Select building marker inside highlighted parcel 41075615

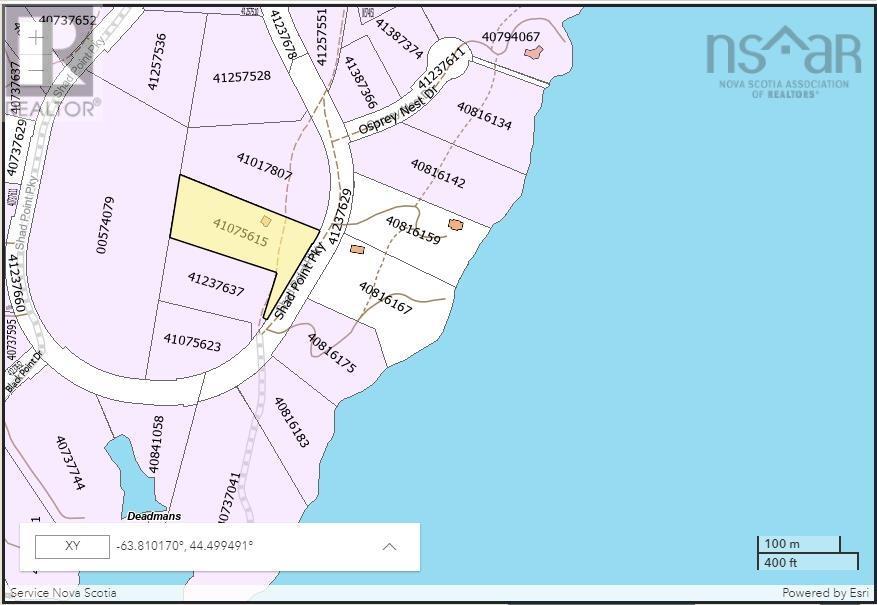[x=266, y=220]
